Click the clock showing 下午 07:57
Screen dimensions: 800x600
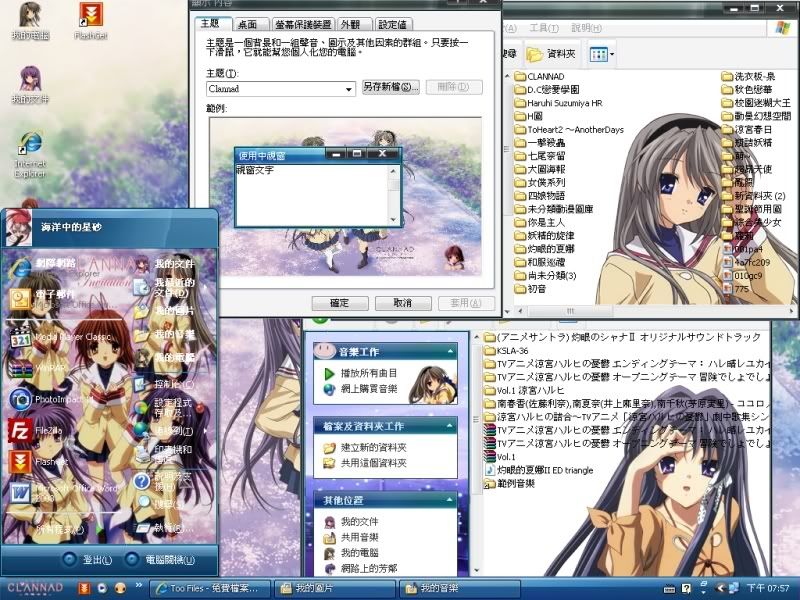768,589
